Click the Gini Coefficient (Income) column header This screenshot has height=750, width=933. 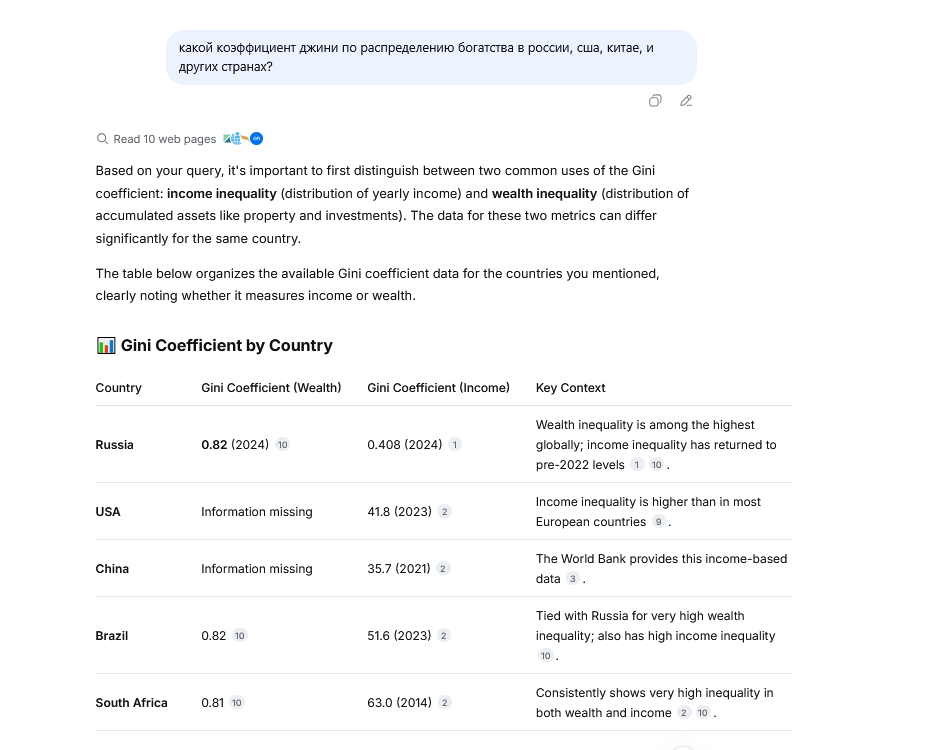click(x=438, y=388)
